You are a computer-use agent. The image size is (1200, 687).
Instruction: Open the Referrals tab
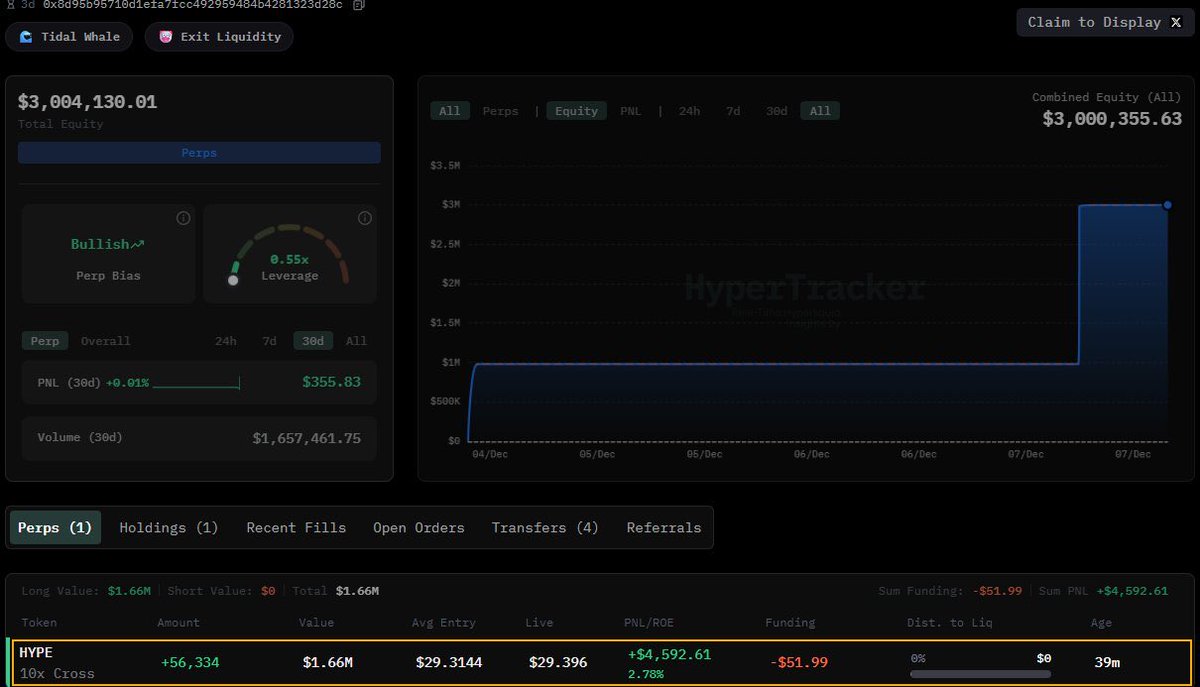click(x=664, y=527)
